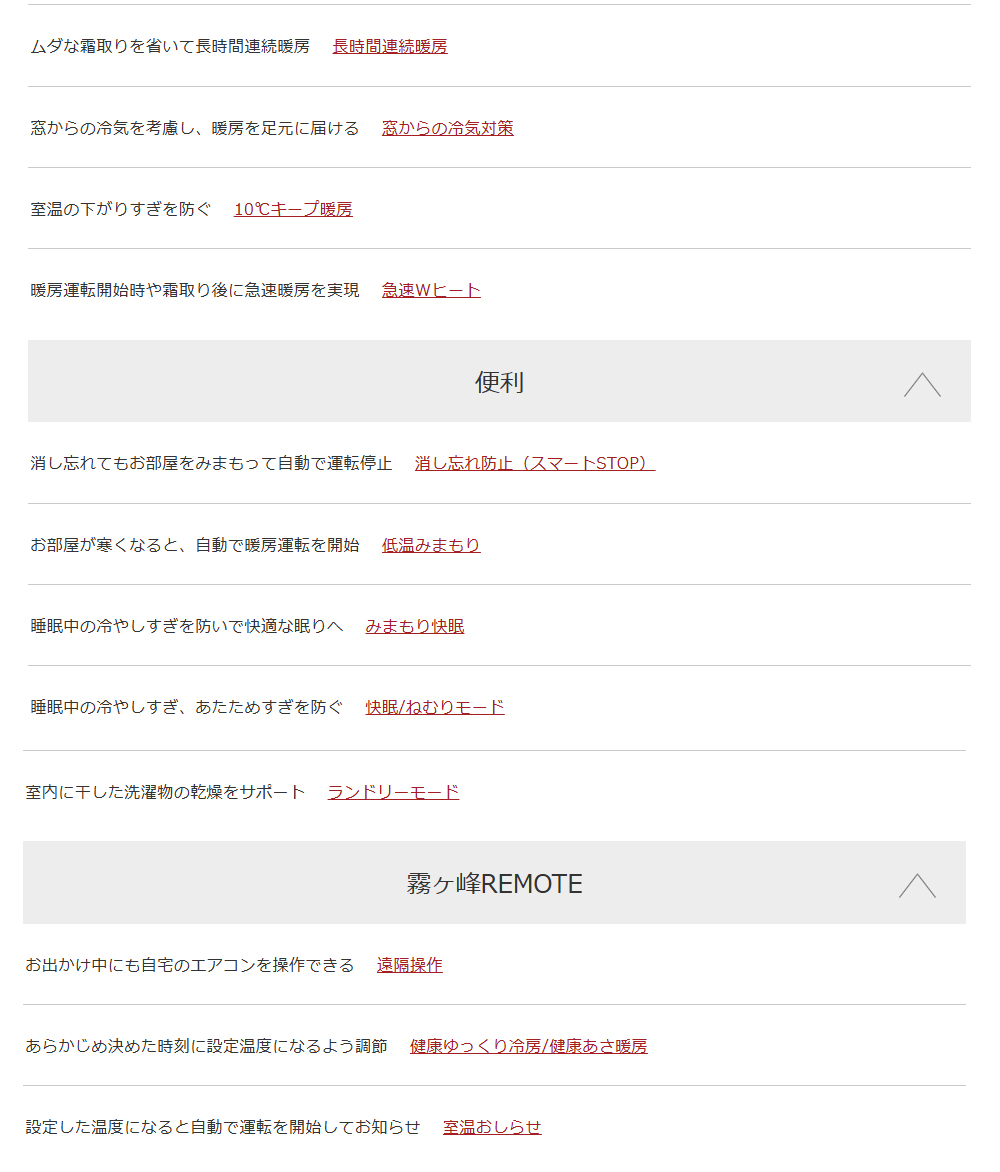This screenshot has width=1000, height=1172.
Task: Open the 消し忘れ防止（スマートSTOP） link
Action: 535,463
